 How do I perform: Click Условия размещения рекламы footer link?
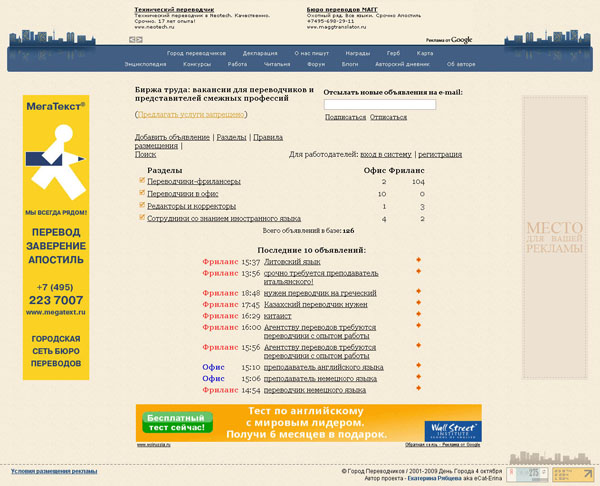click(x=54, y=471)
